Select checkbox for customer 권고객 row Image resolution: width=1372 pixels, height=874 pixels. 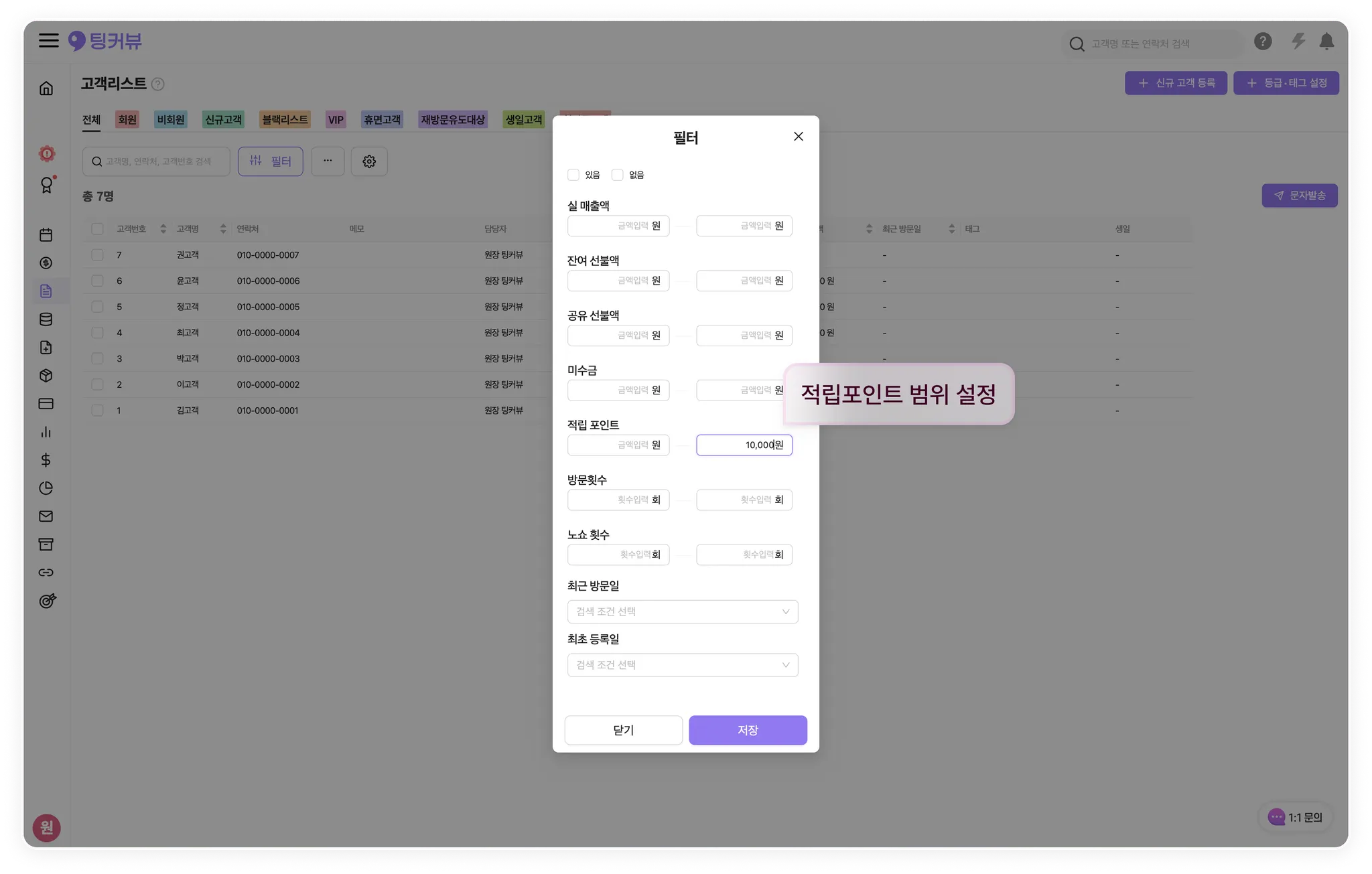point(98,255)
